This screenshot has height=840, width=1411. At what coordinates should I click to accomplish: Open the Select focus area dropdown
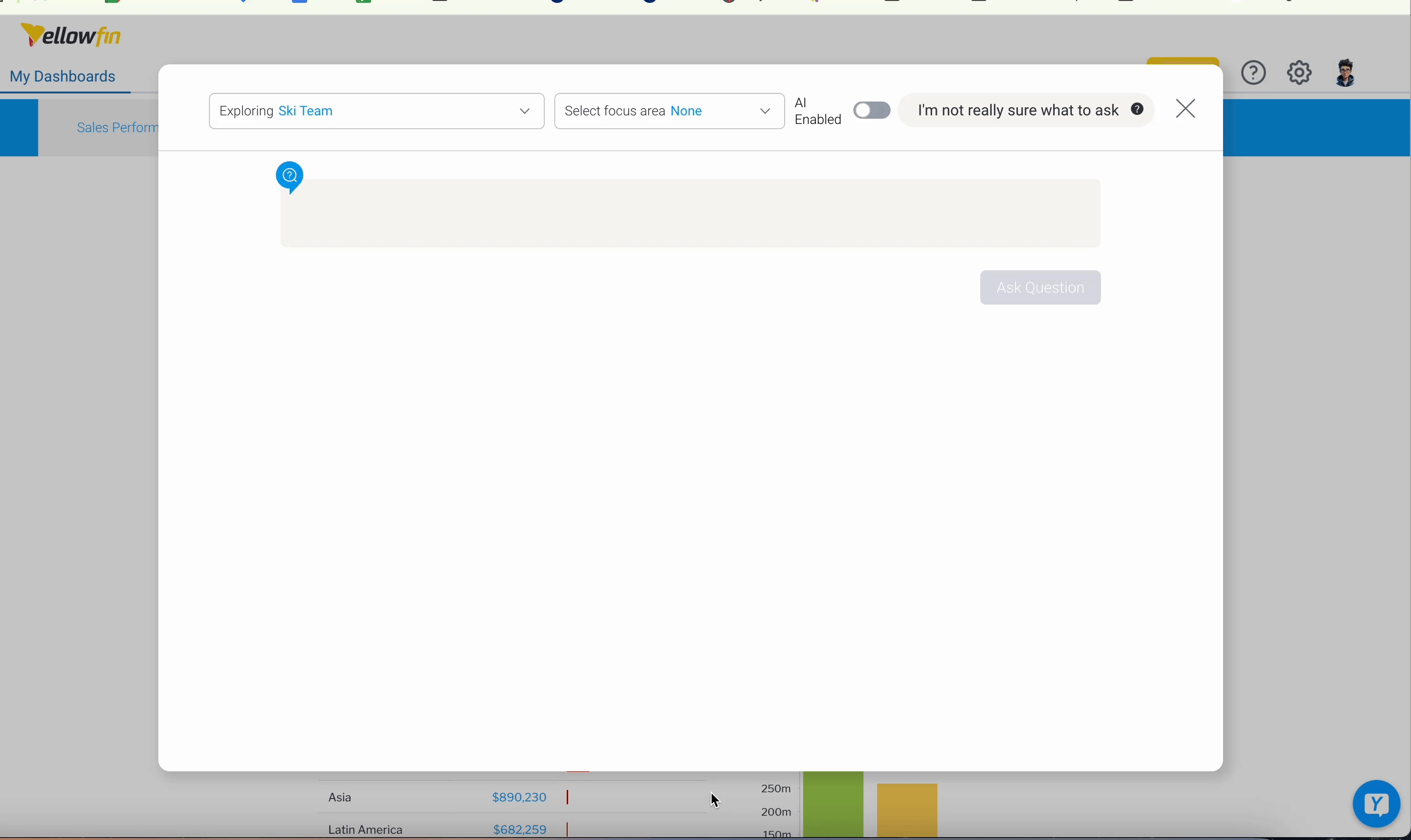tap(668, 112)
